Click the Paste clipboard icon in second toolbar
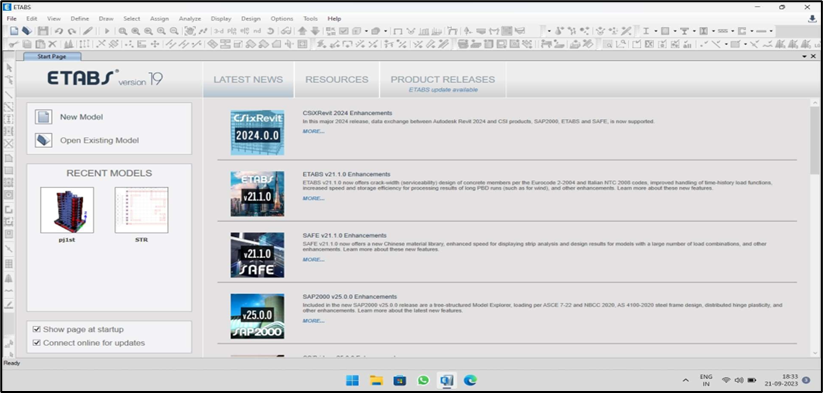This screenshot has width=823, height=393. (x=39, y=45)
